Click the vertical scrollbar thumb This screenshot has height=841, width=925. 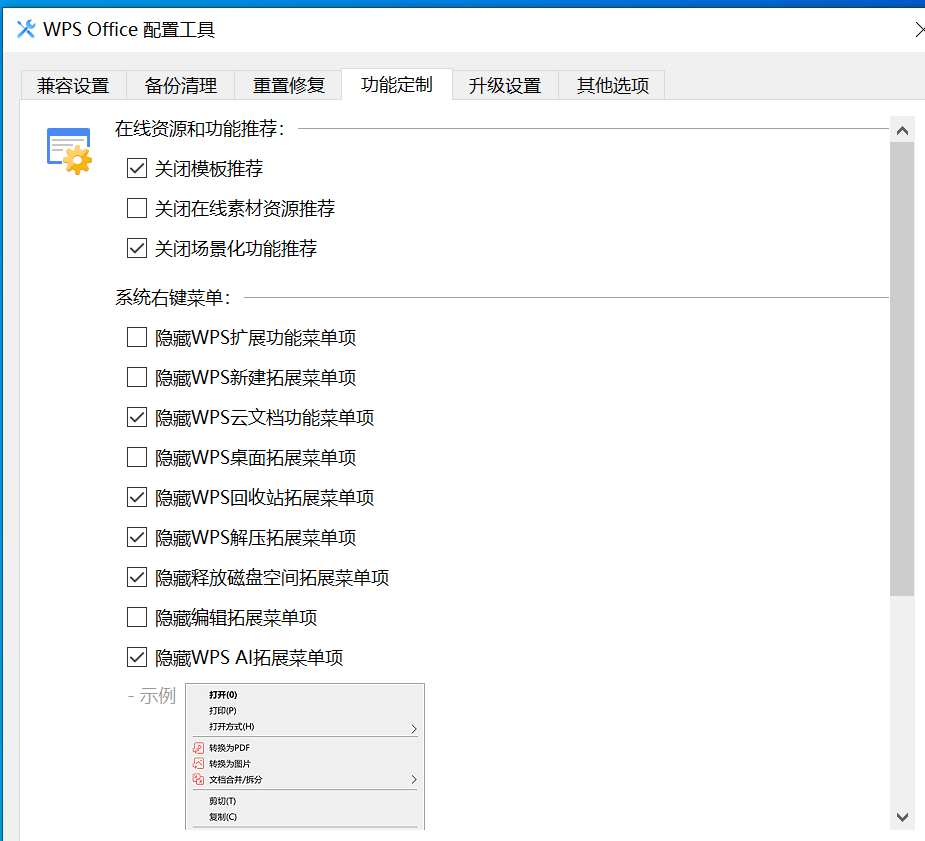point(902,369)
